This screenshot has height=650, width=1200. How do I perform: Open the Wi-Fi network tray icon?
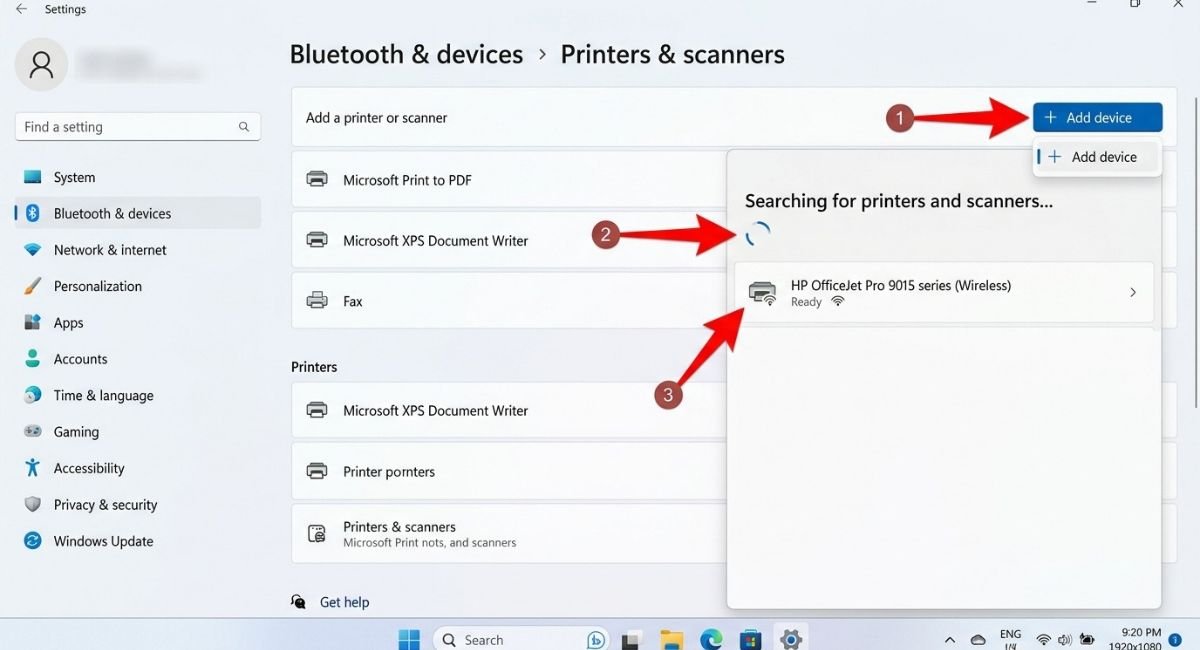1043,640
